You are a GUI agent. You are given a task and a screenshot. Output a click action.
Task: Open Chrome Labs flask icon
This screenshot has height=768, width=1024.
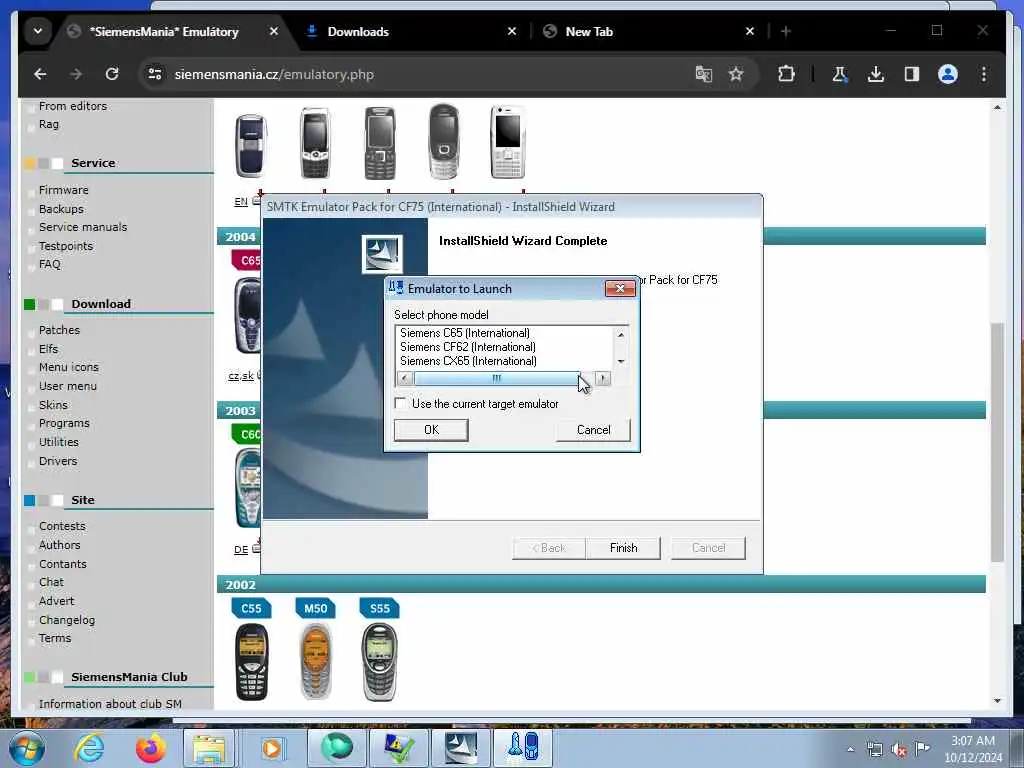(840, 74)
